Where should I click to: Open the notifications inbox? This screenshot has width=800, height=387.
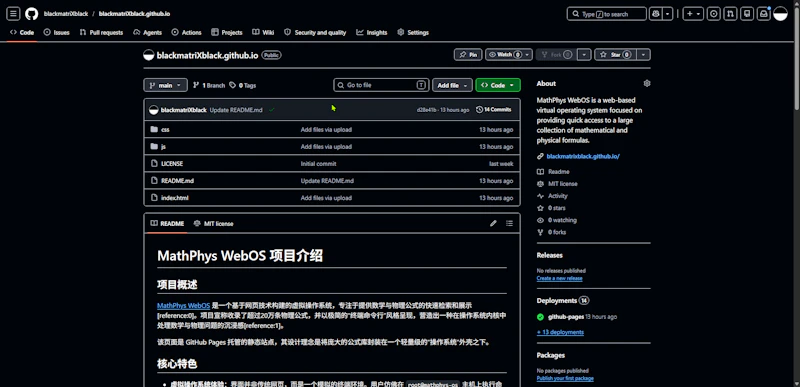(764, 14)
